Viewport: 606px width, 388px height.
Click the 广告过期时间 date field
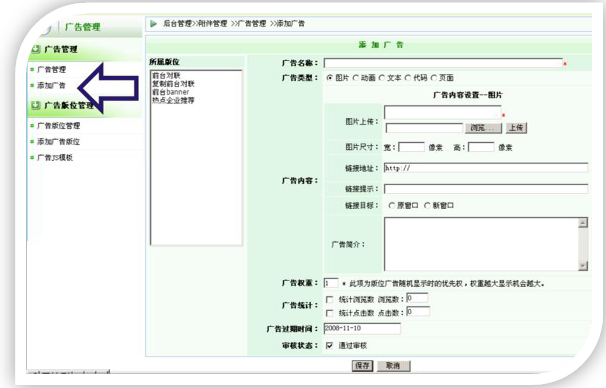(x=362, y=328)
